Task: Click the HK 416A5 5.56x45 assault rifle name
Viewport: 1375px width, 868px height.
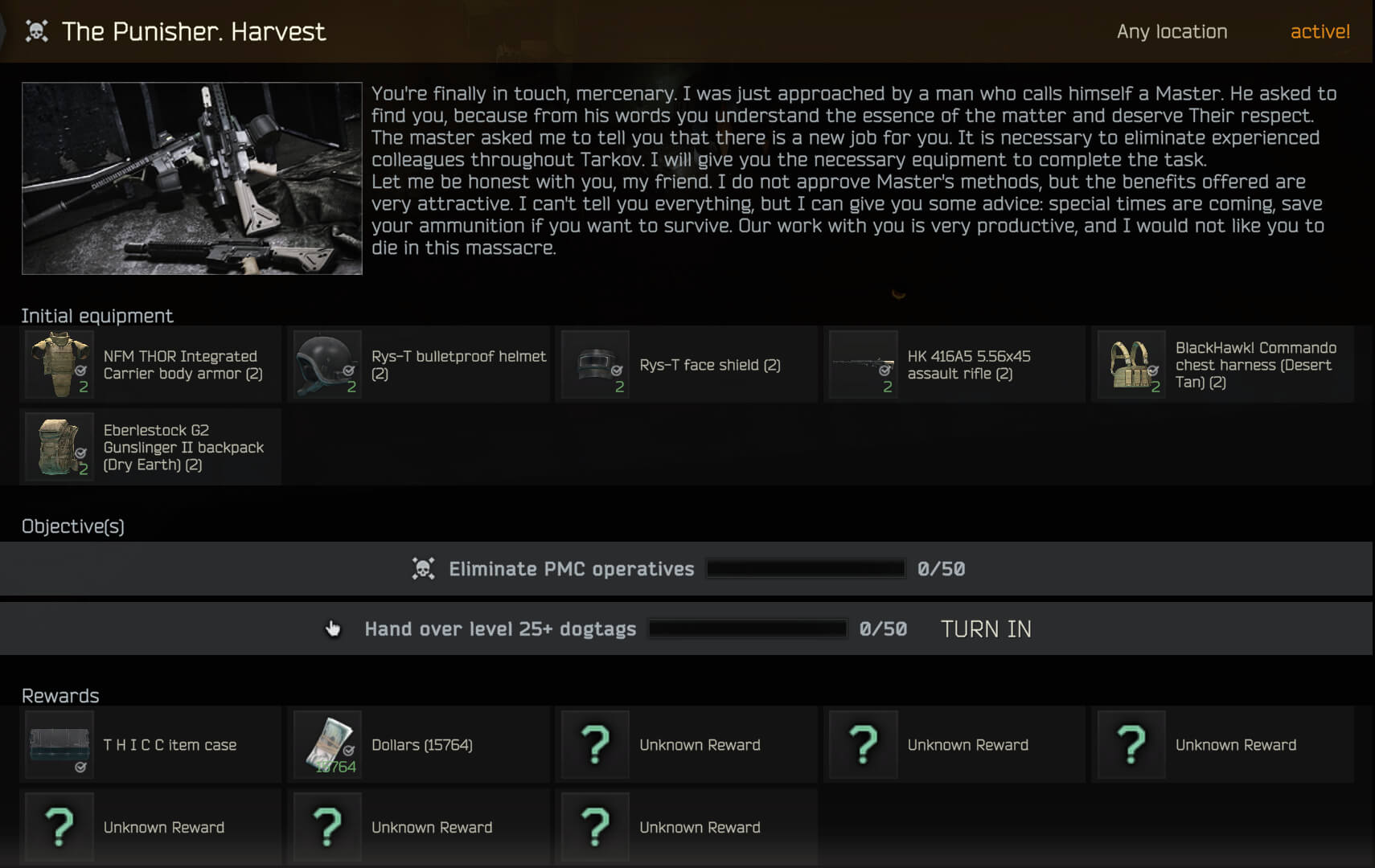Action: pyautogui.click(x=969, y=365)
